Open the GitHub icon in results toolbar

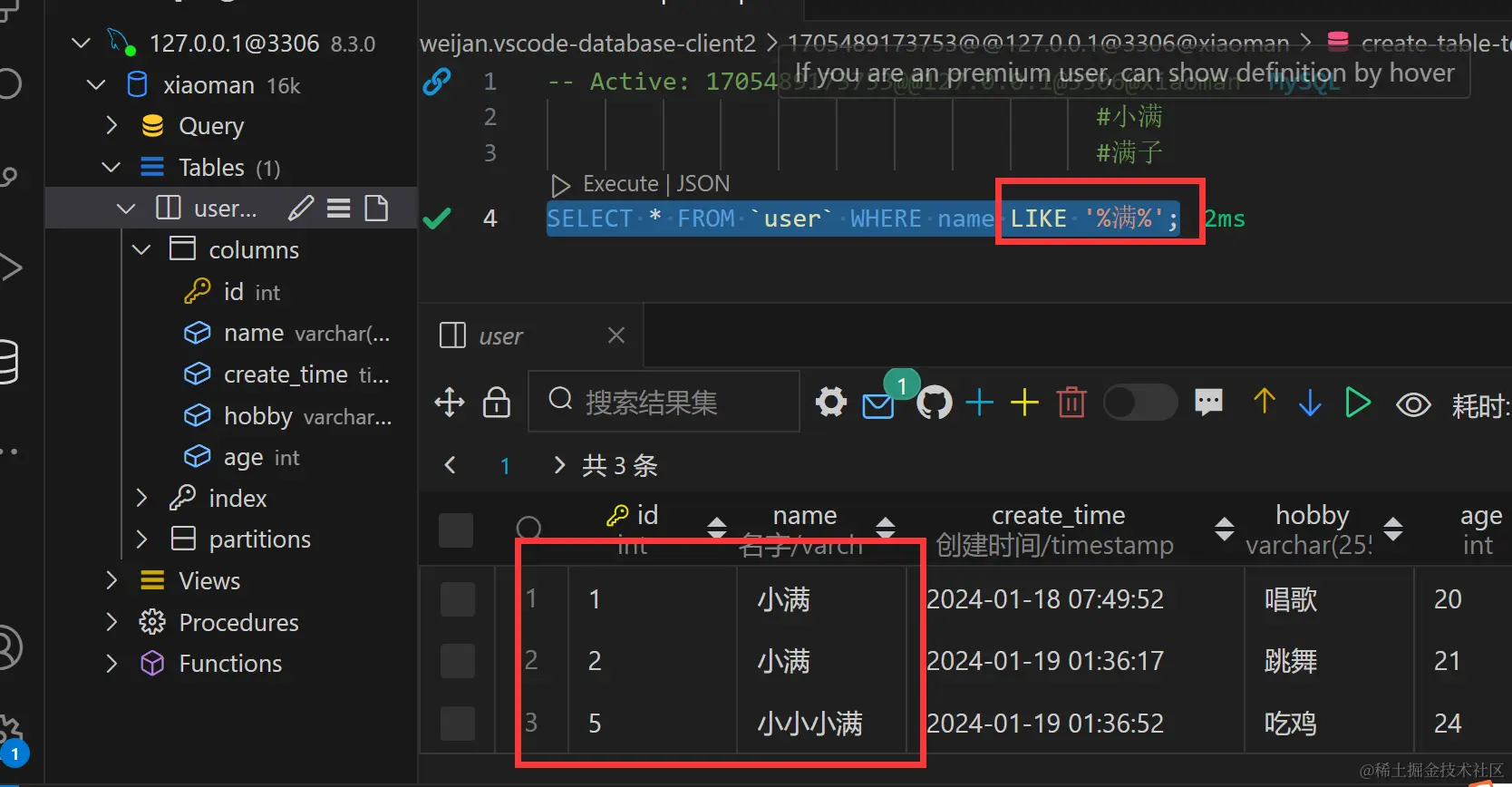tap(935, 402)
